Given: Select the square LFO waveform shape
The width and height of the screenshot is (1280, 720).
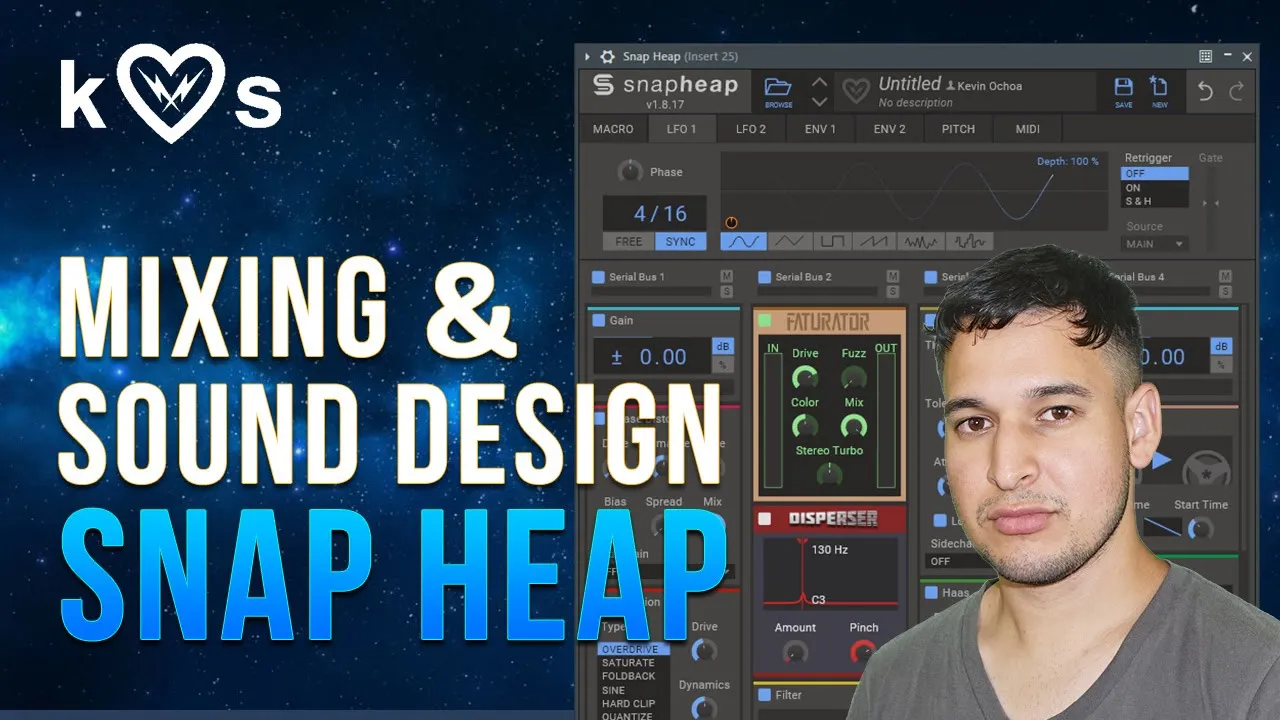Looking at the screenshot, I should [x=834, y=241].
